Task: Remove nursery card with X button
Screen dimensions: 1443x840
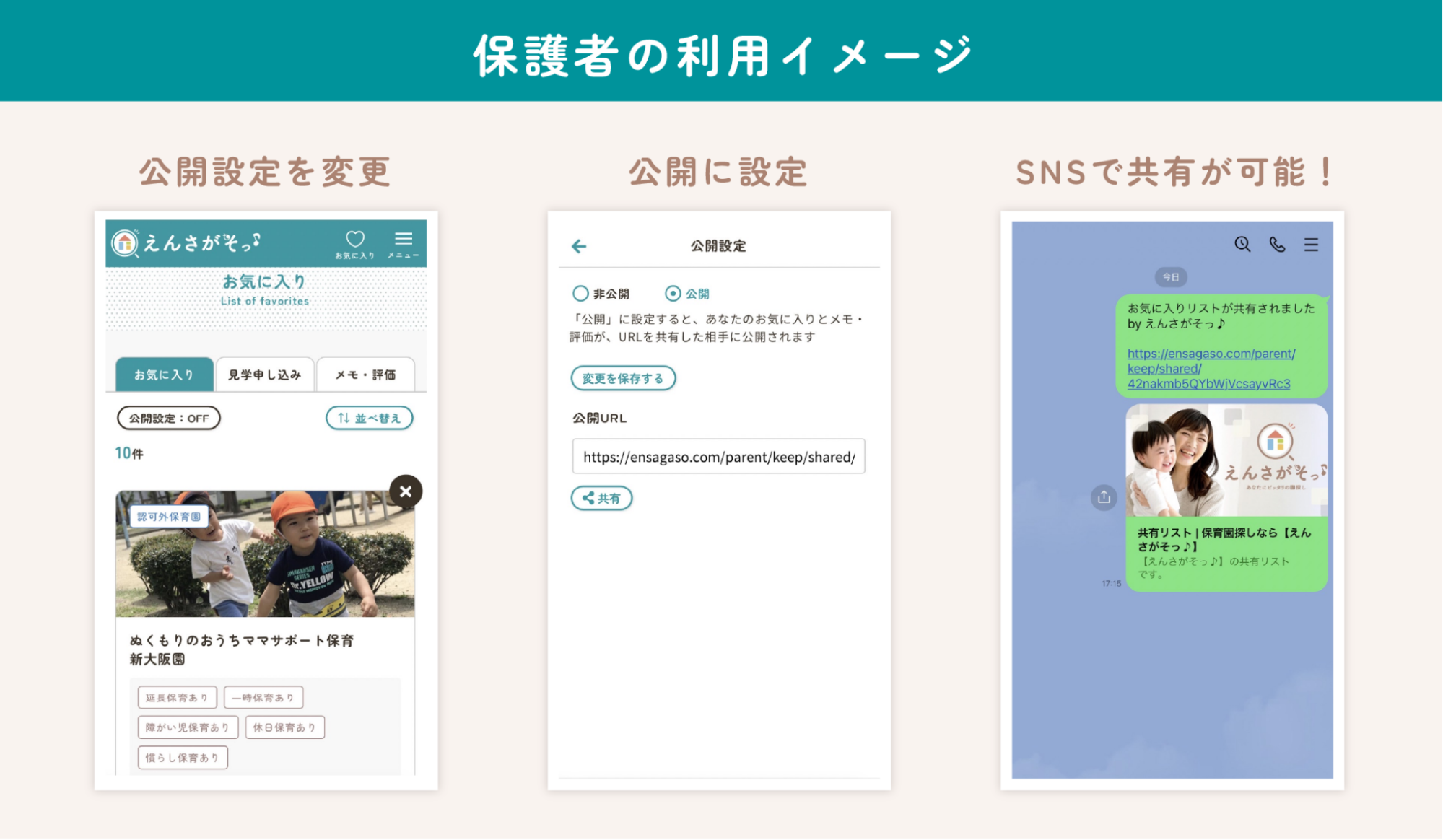Action: pyautogui.click(x=406, y=491)
